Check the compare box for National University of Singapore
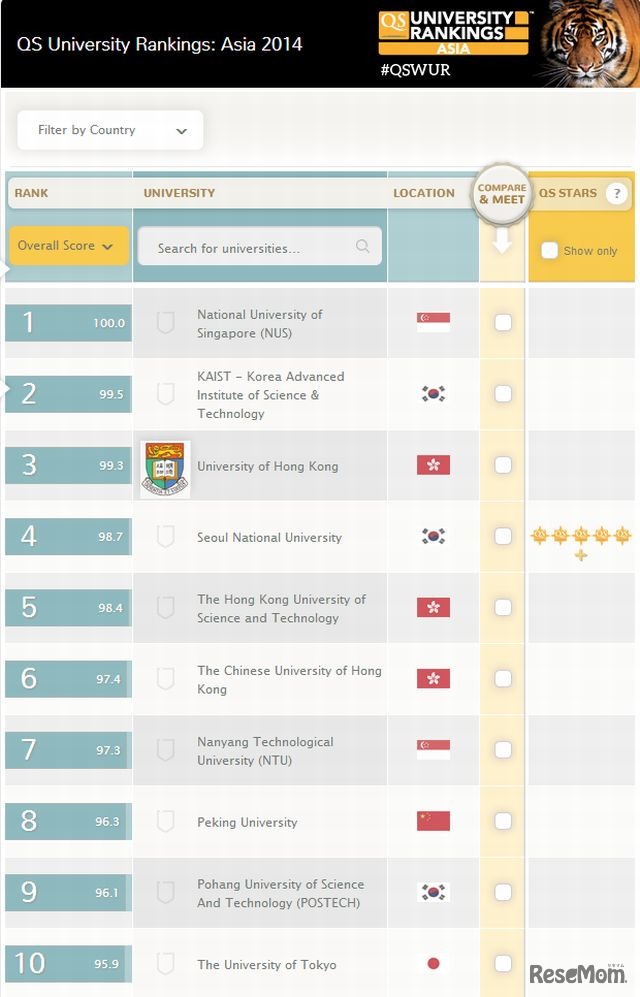Image resolution: width=640 pixels, height=997 pixels. tap(502, 322)
